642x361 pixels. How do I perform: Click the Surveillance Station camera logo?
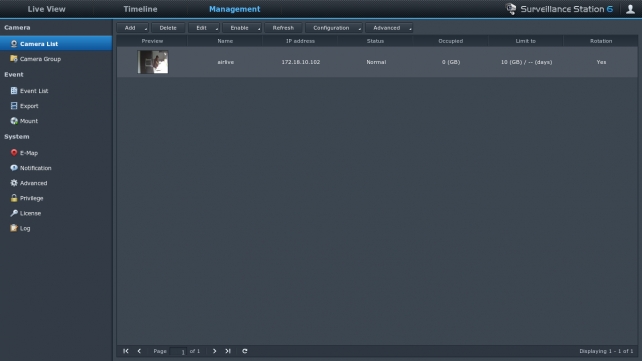coord(511,9)
